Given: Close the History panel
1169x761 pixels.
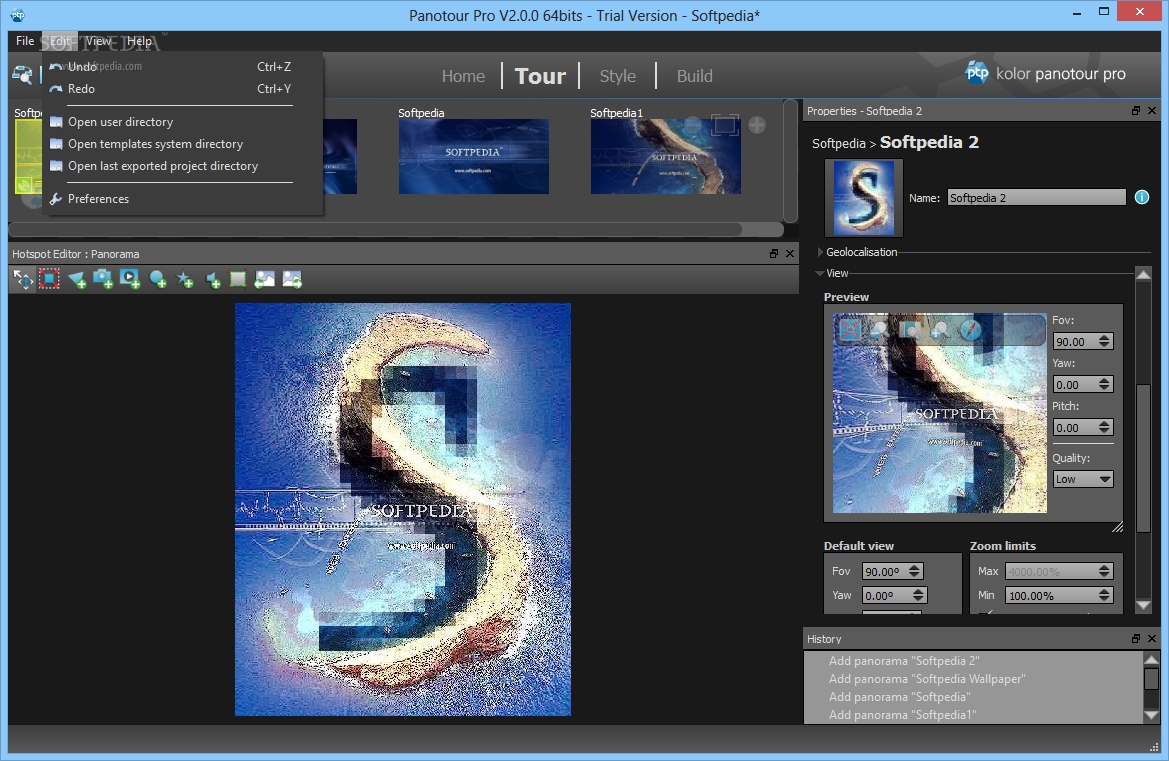Looking at the screenshot, I should coord(1152,639).
